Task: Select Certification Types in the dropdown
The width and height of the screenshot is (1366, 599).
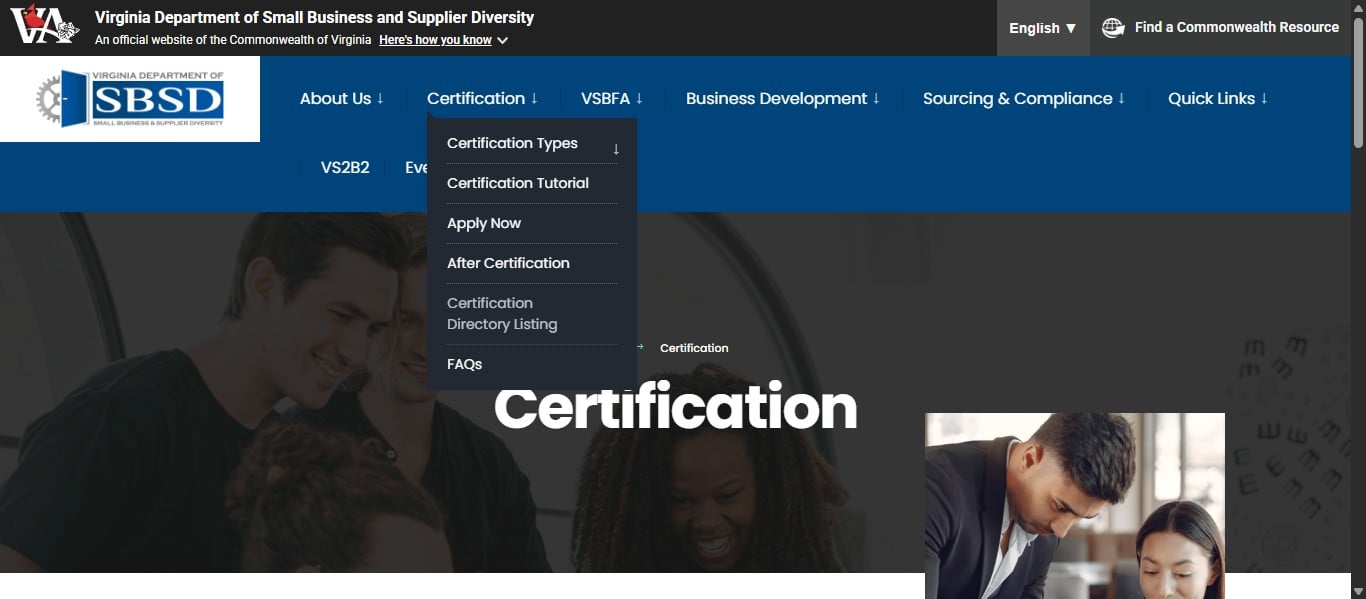Action: 512,143
